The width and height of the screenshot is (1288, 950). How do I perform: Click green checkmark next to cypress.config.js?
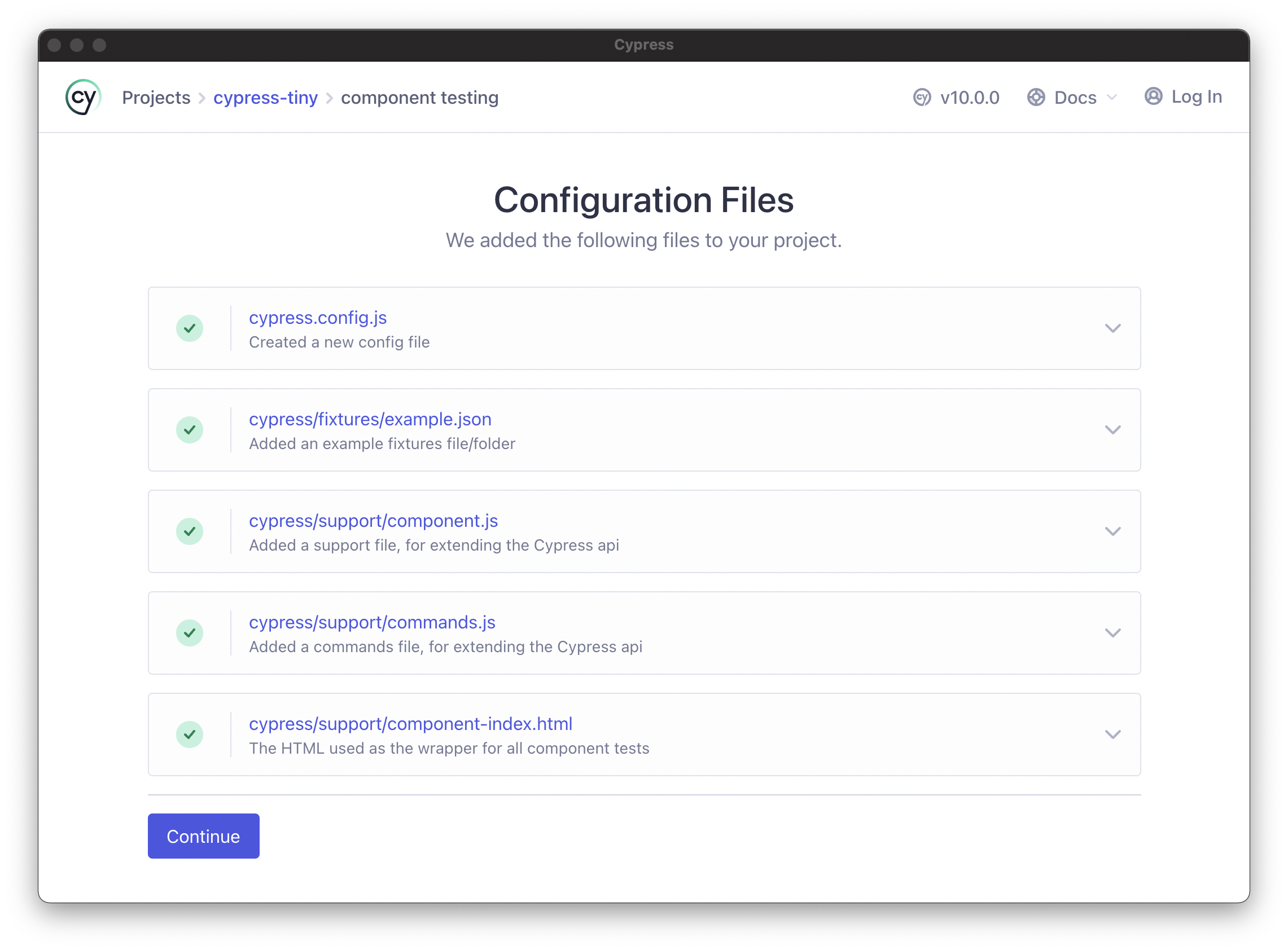coord(189,328)
